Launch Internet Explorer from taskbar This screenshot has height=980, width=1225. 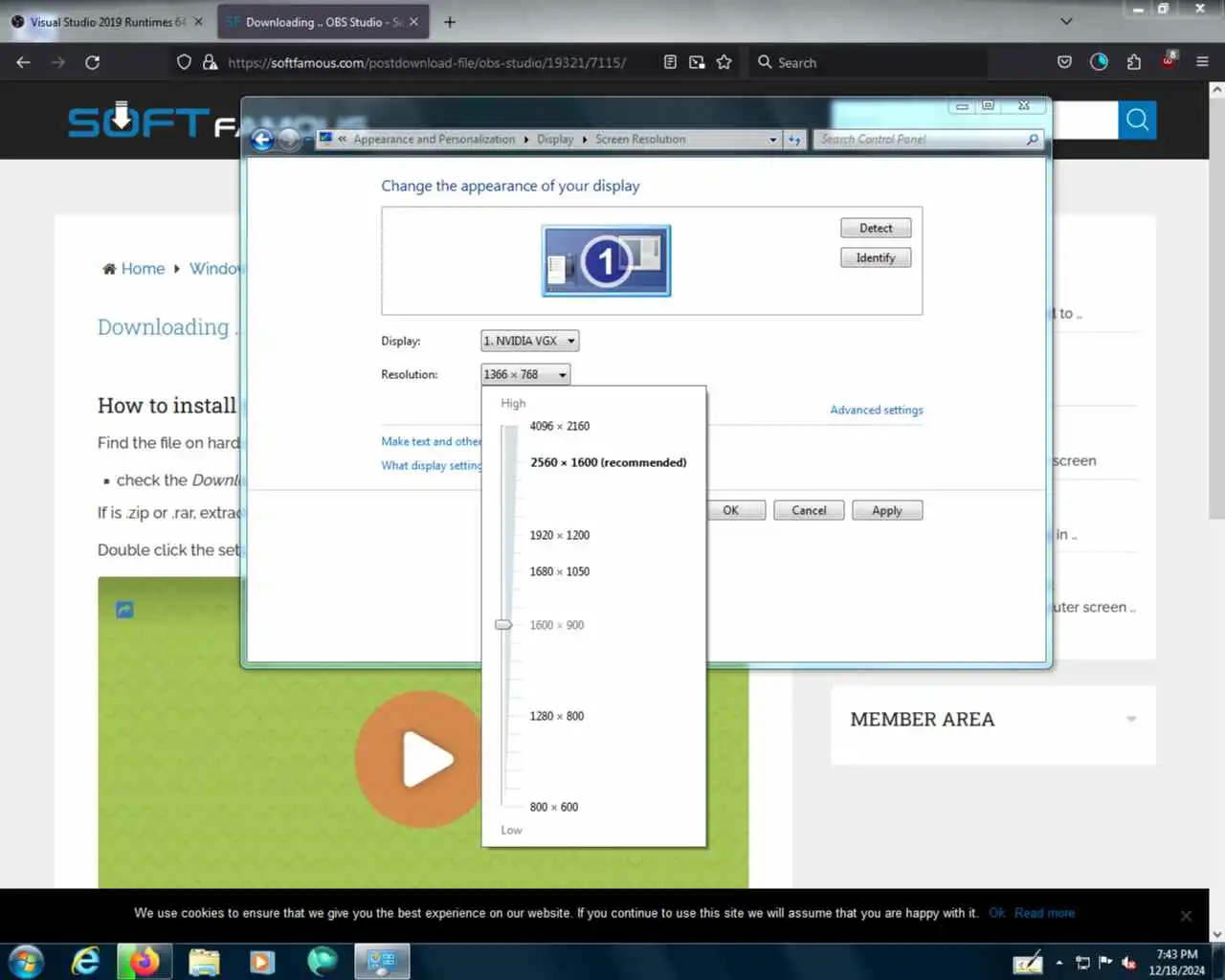(86, 961)
